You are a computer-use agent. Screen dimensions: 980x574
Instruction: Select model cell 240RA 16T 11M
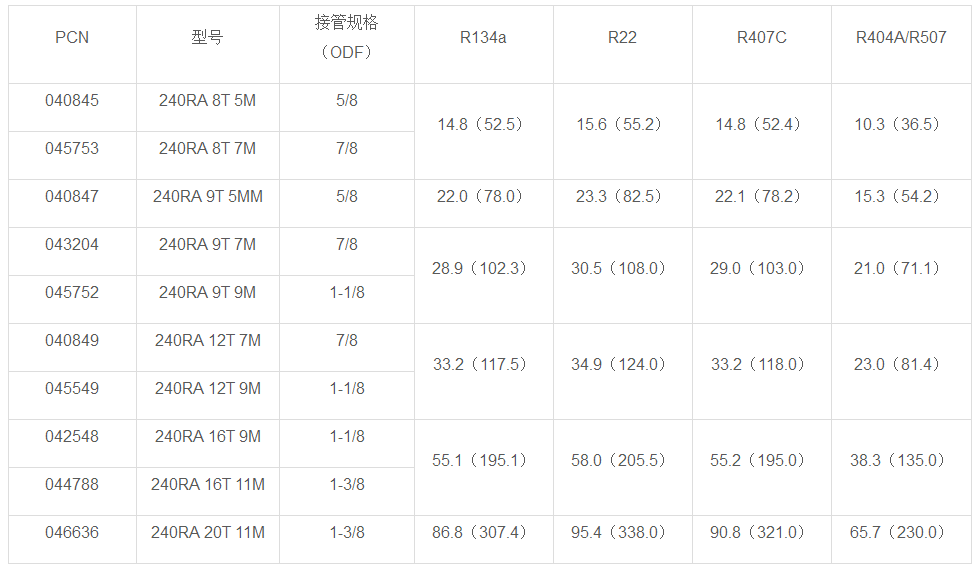point(207,485)
